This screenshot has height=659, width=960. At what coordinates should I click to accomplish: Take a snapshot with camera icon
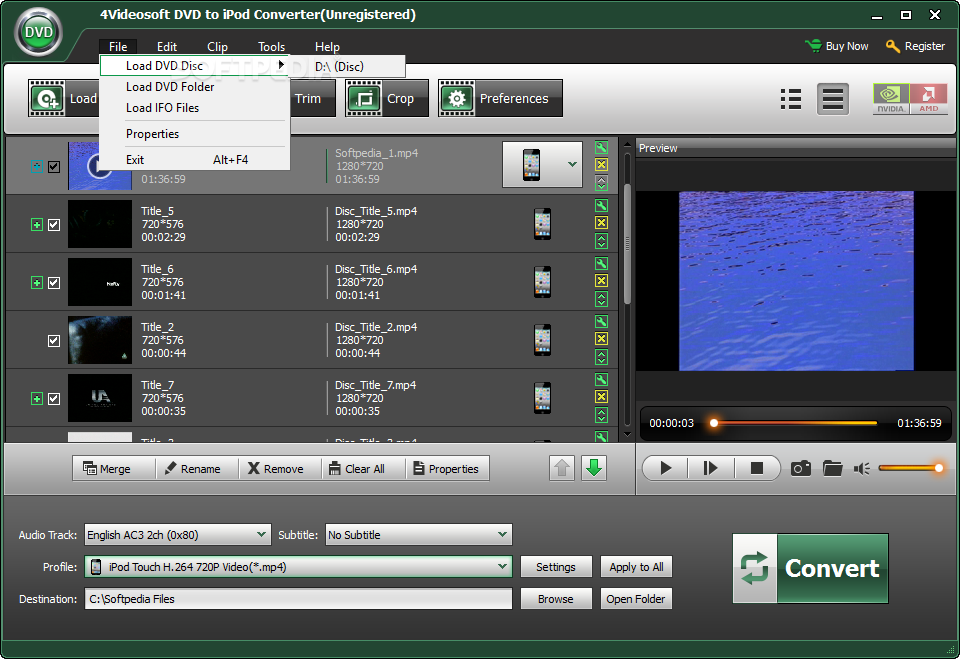pos(801,469)
